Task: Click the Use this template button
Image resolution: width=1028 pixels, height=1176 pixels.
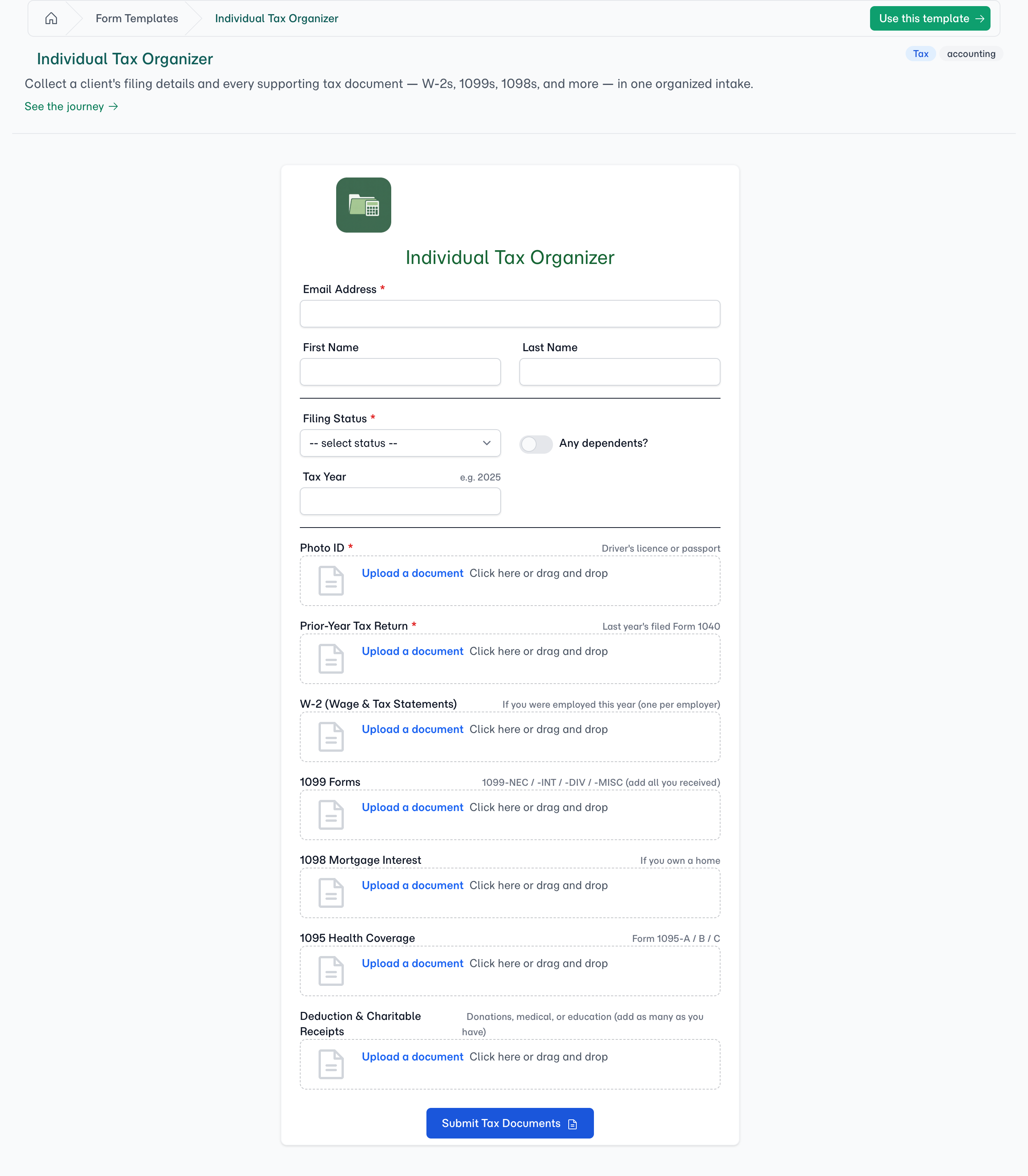Action: point(930,18)
